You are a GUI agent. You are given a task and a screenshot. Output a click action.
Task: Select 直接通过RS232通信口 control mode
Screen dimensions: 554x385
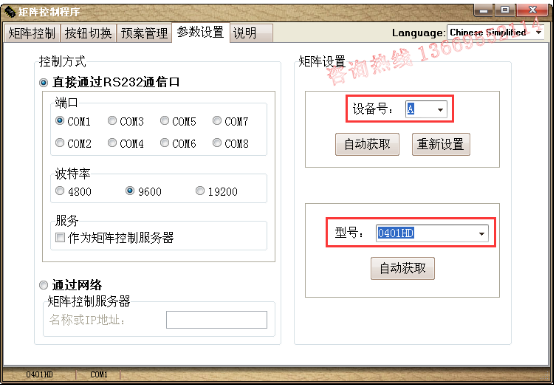point(43,83)
